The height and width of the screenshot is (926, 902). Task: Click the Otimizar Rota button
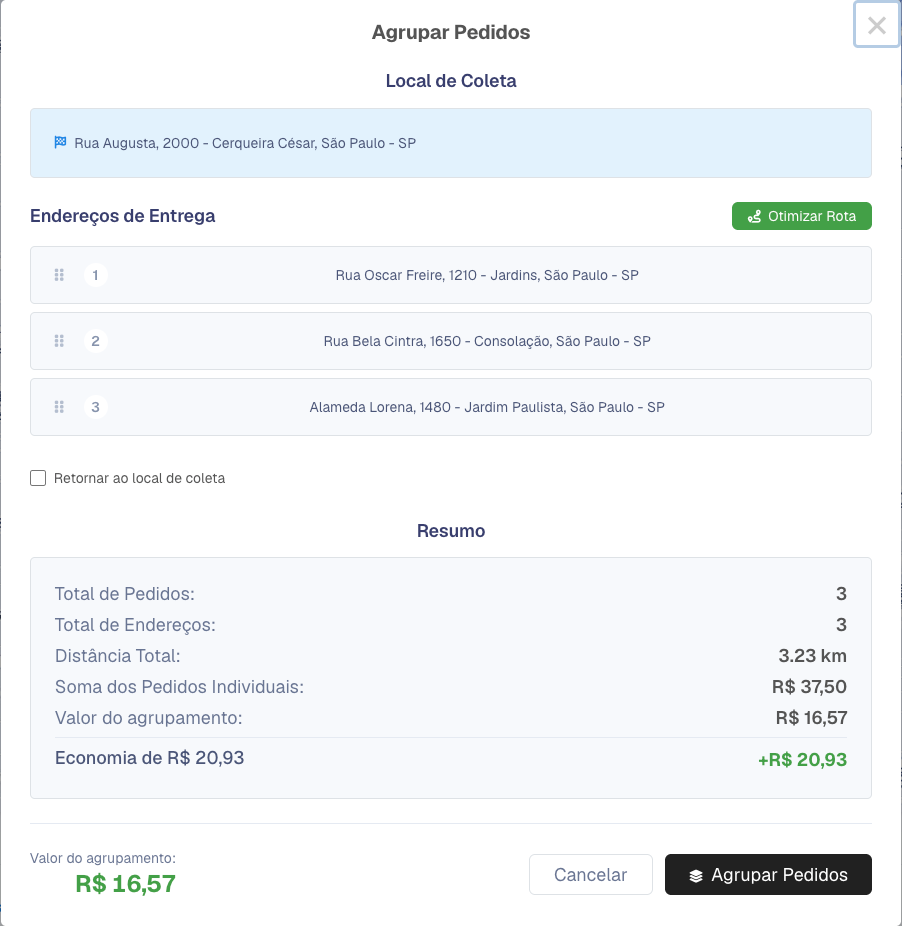802,216
